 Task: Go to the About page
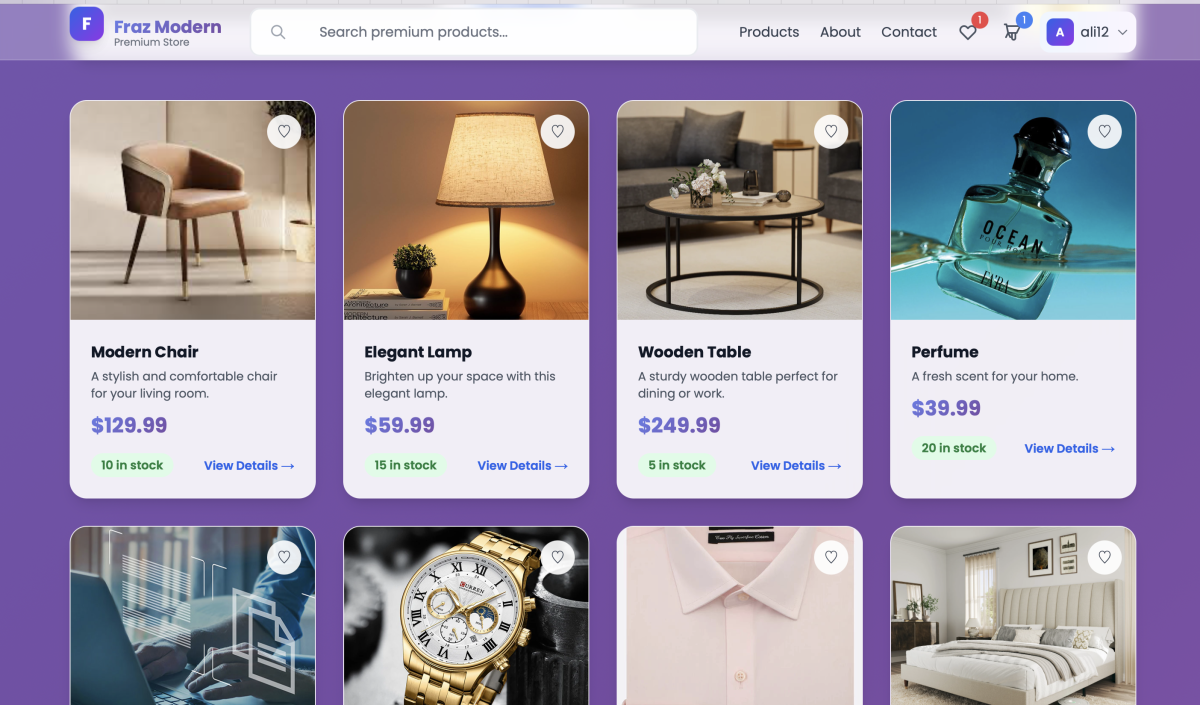click(x=840, y=32)
